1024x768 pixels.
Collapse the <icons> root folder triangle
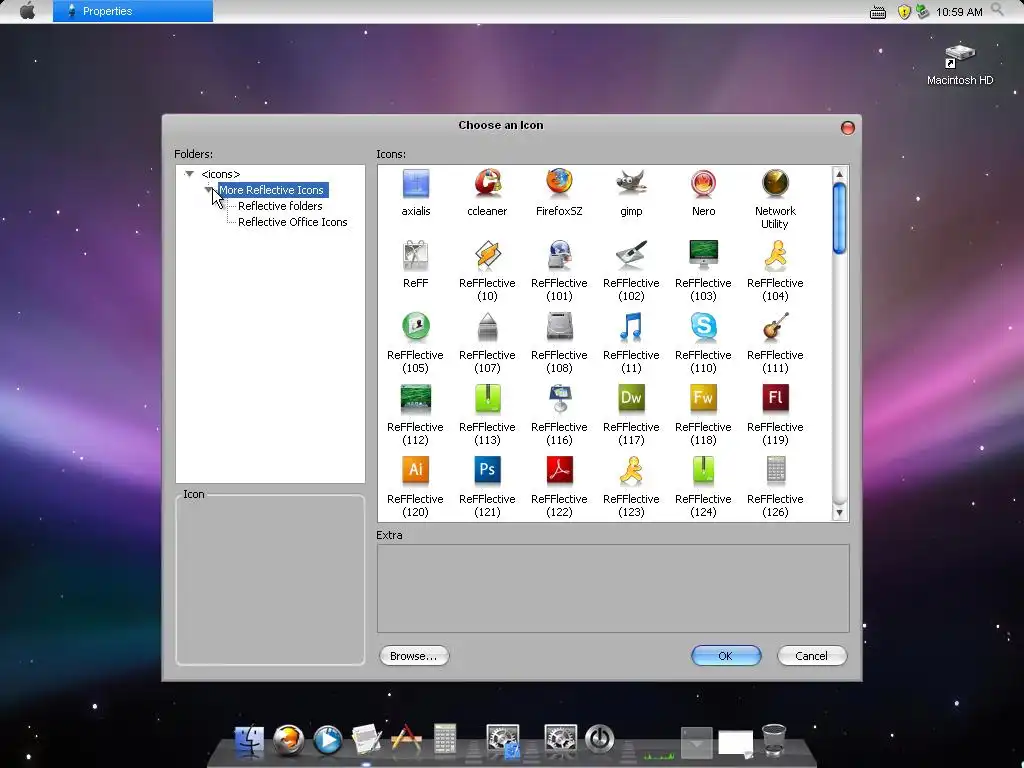pos(189,174)
